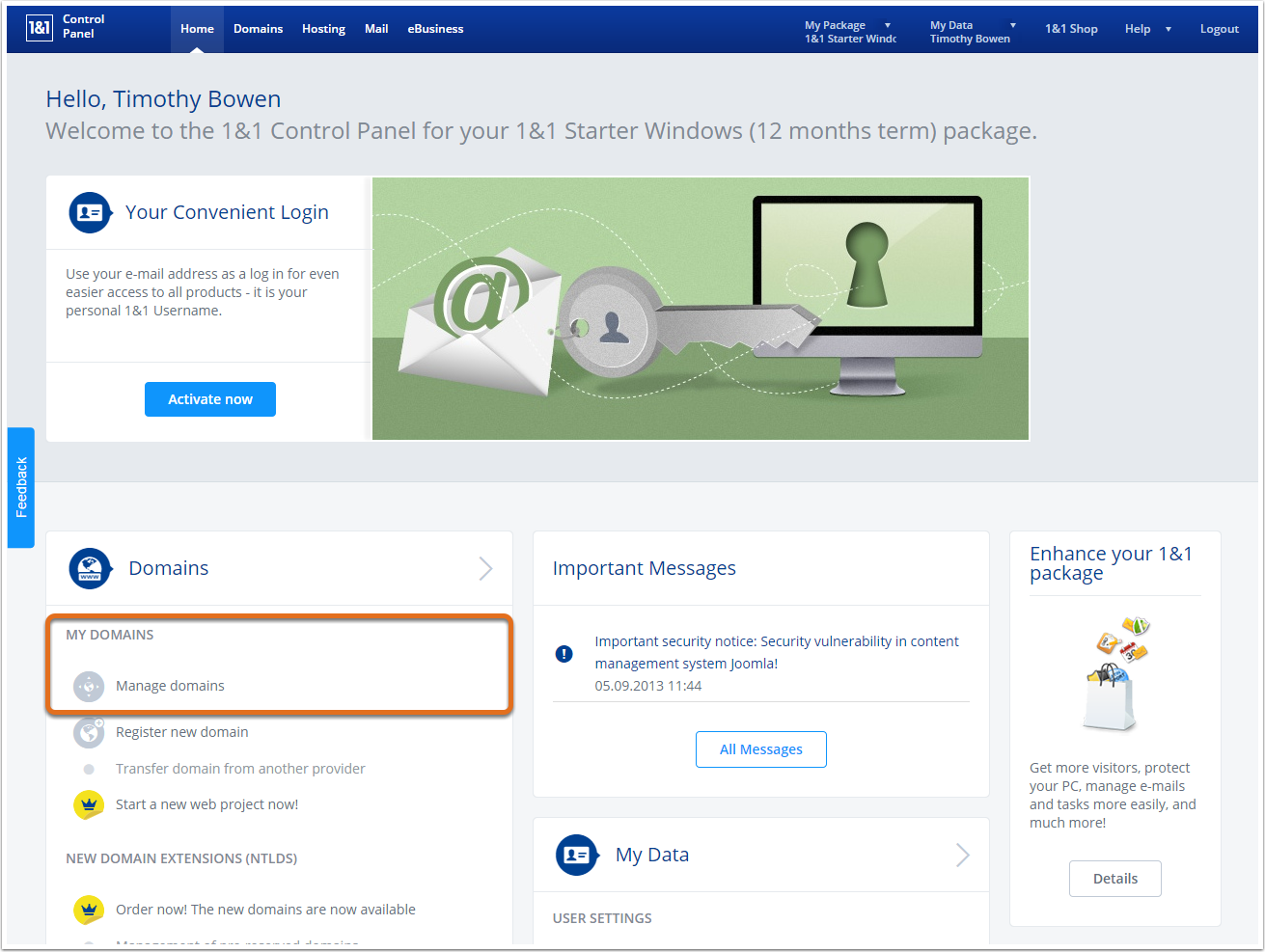Screen dimensions: 1265x952
Task: Click the Activate now button
Action: click(x=210, y=399)
